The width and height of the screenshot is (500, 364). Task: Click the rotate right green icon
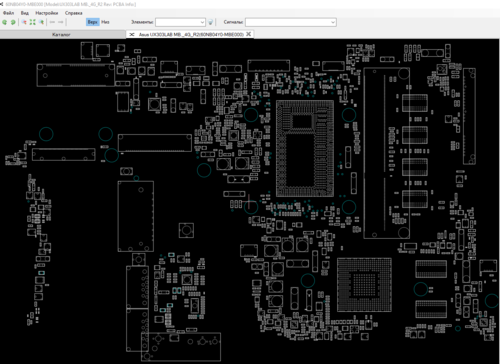(x=13, y=22)
